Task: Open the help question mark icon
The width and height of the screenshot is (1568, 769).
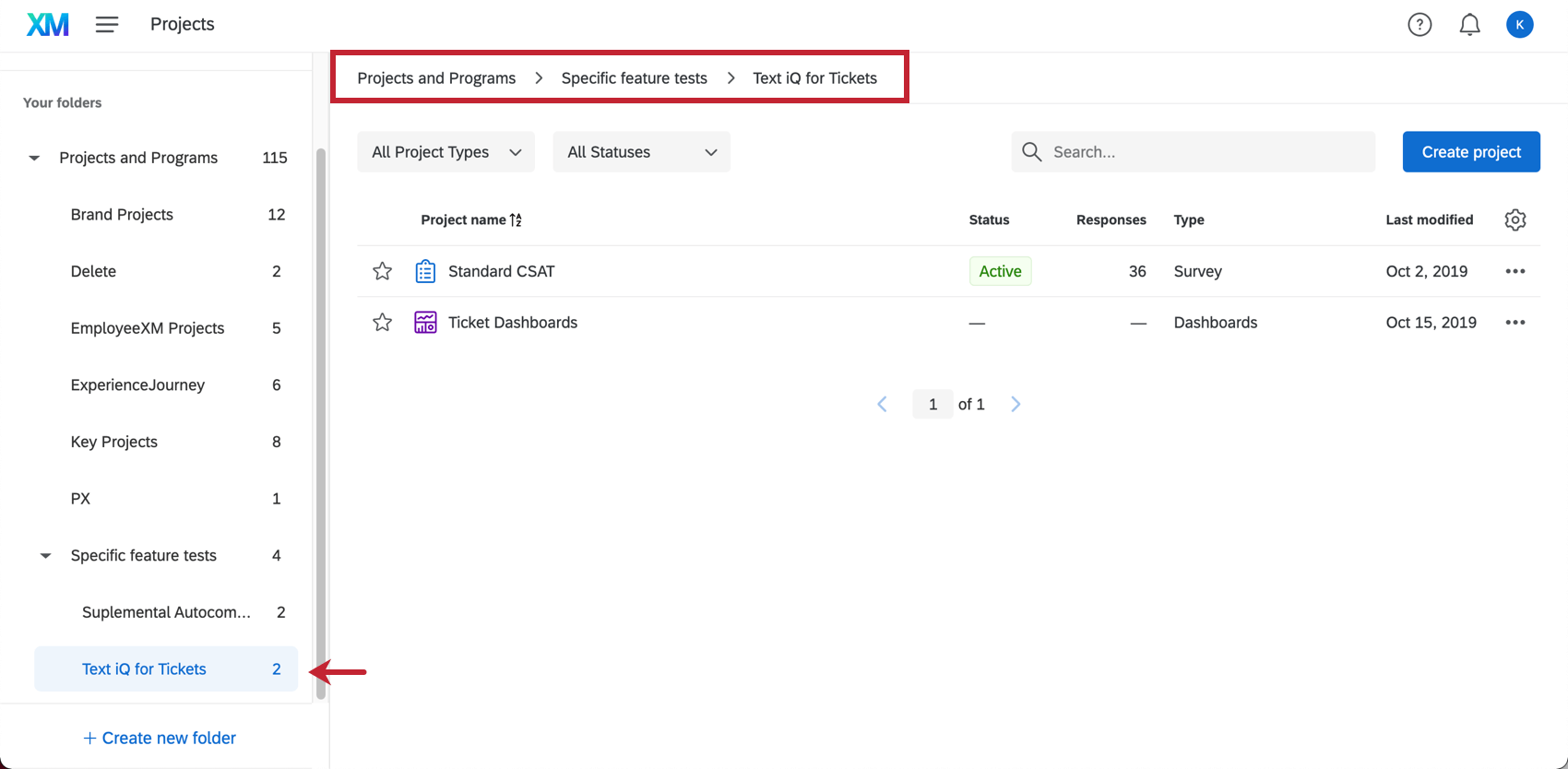Action: pyautogui.click(x=1420, y=25)
